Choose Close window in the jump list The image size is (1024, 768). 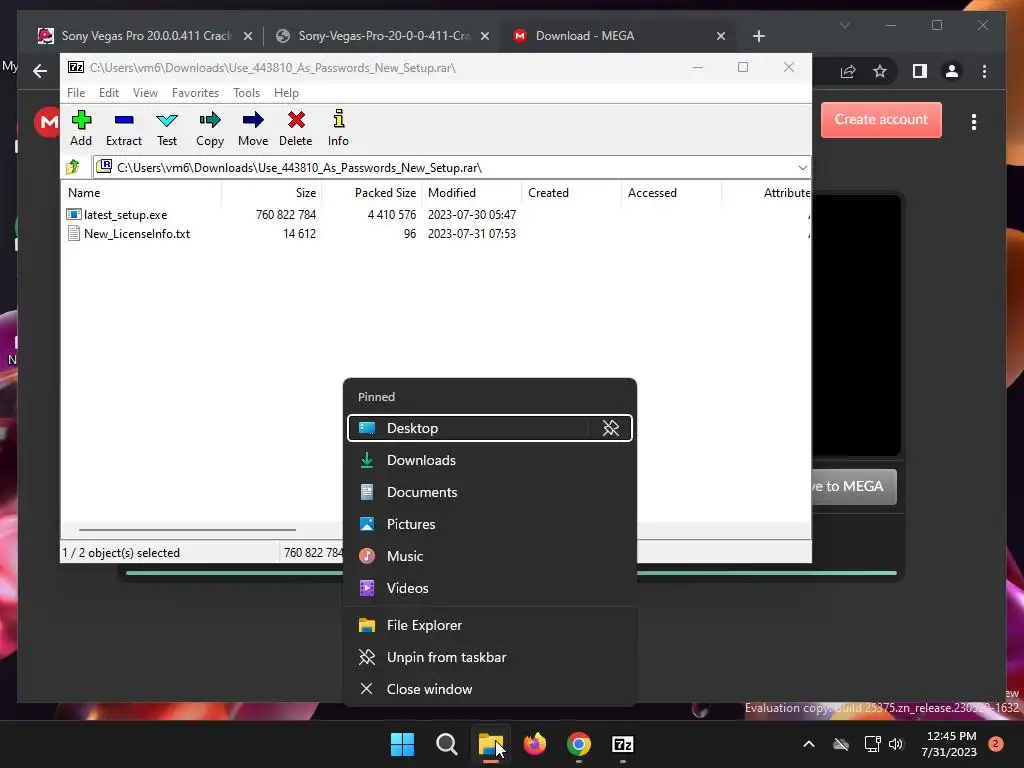tap(490, 690)
